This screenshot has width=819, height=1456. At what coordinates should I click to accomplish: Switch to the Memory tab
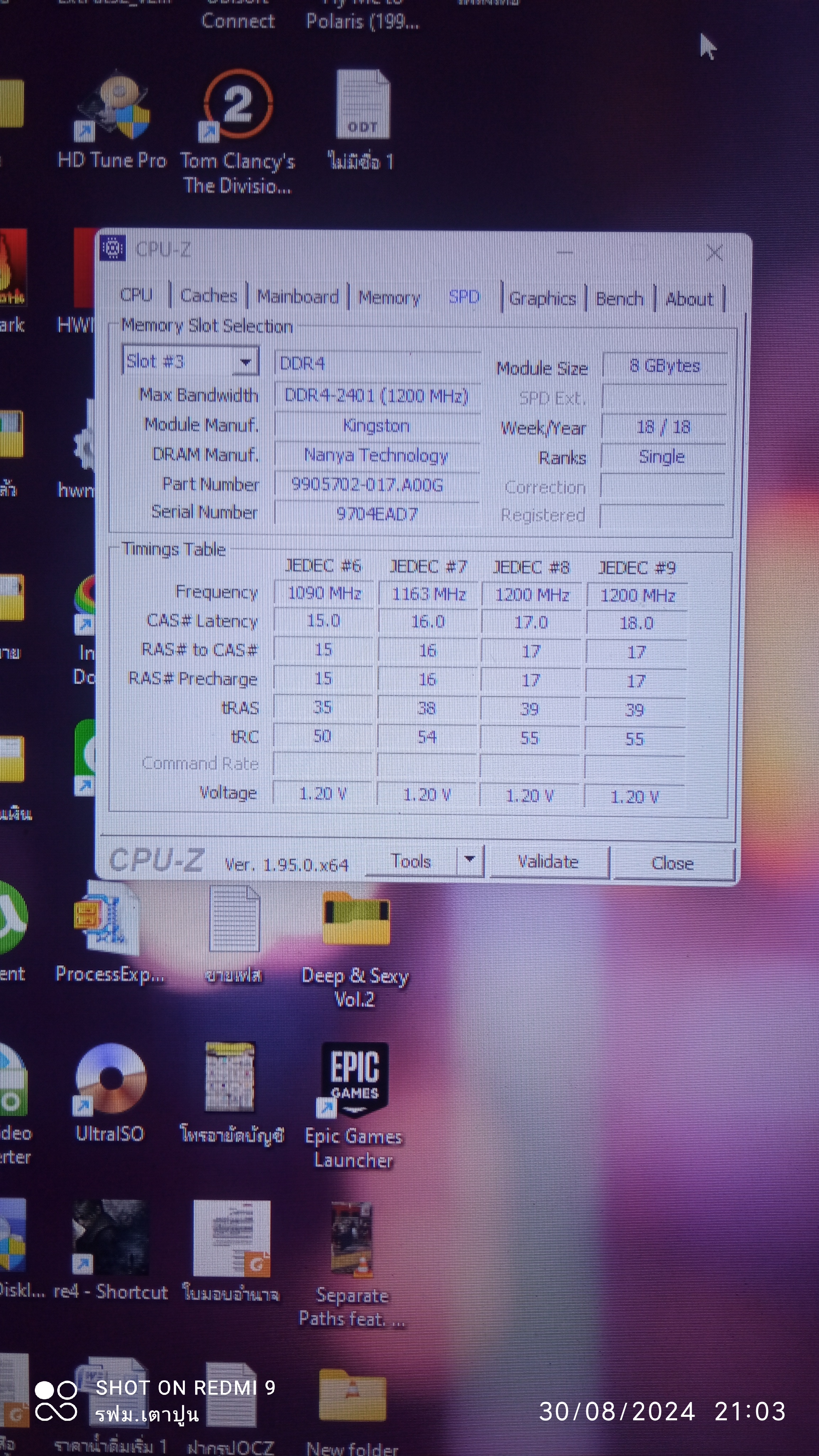[x=390, y=297]
